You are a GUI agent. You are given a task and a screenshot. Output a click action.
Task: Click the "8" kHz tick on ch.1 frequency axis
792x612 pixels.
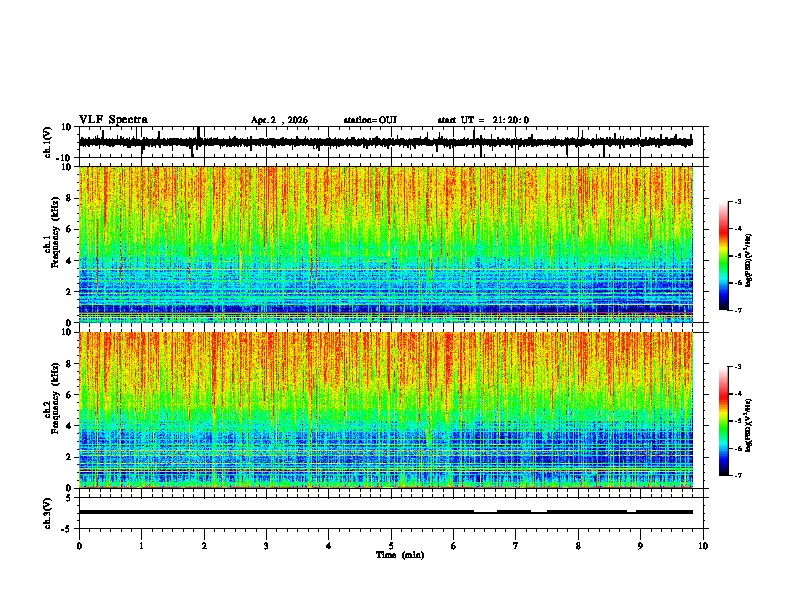[69, 198]
